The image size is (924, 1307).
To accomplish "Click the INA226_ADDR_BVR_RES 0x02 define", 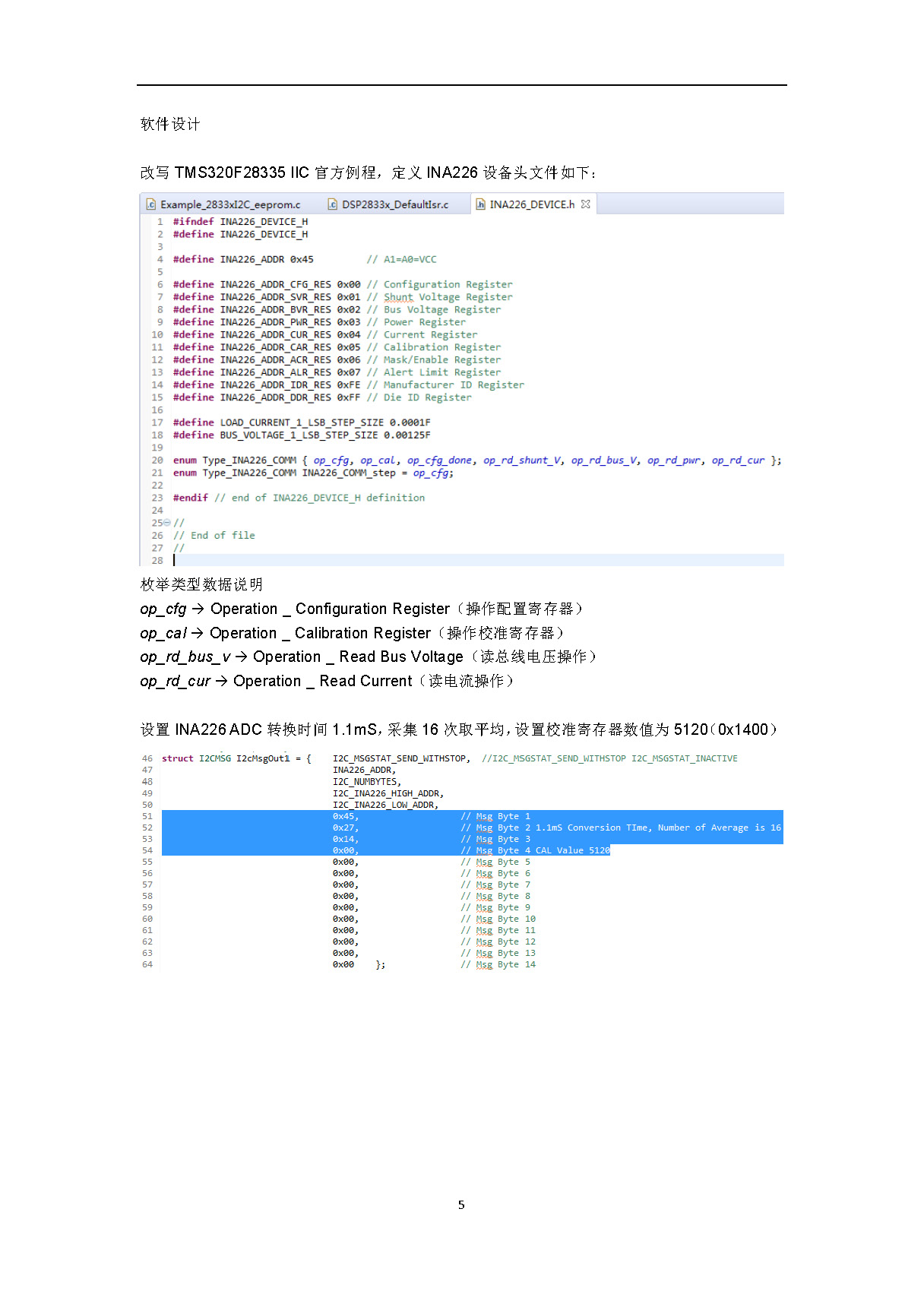I will (x=337, y=309).
